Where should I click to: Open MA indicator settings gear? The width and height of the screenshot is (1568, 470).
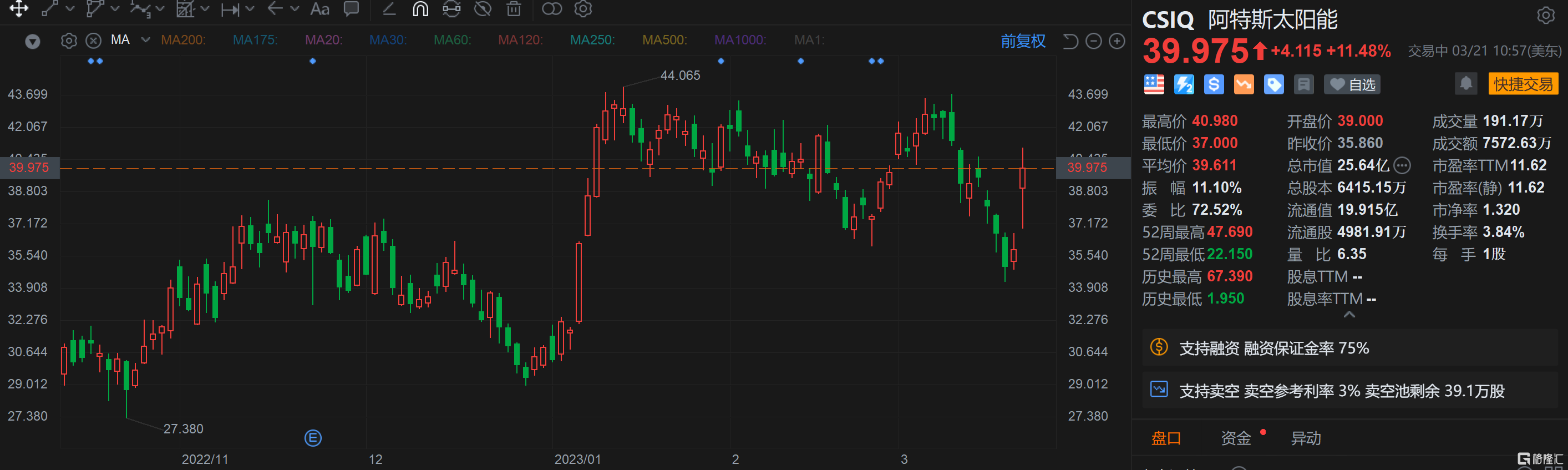69,40
